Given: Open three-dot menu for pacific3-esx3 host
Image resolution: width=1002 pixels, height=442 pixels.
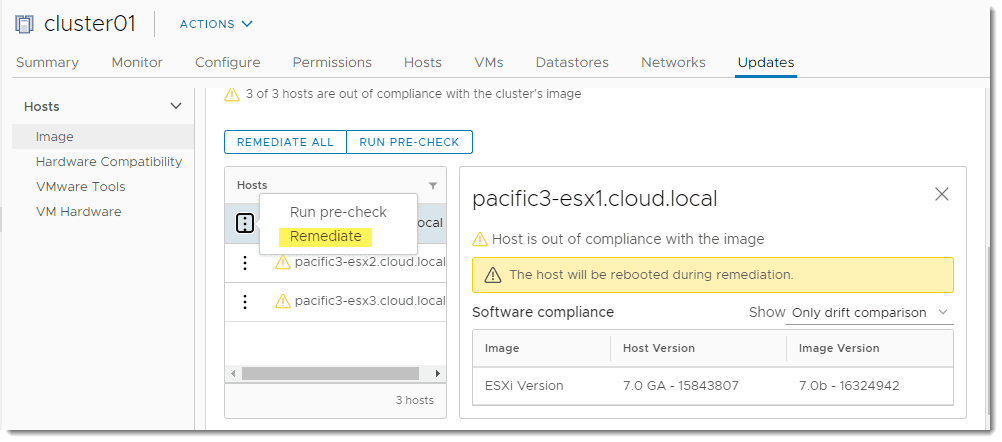Looking at the screenshot, I should [x=245, y=301].
